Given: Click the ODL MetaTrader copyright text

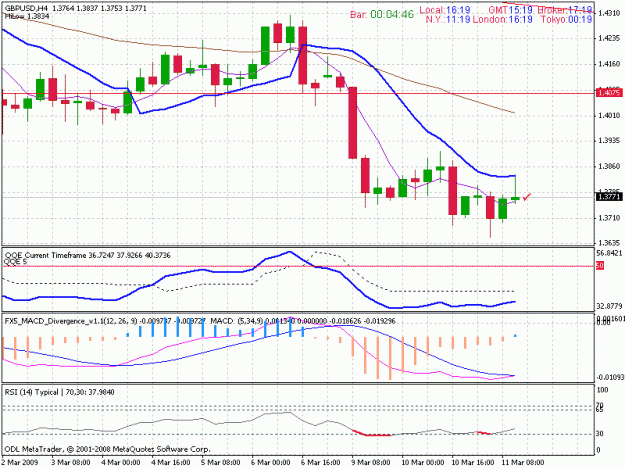Looking at the screenshot, I should (107, 449).
